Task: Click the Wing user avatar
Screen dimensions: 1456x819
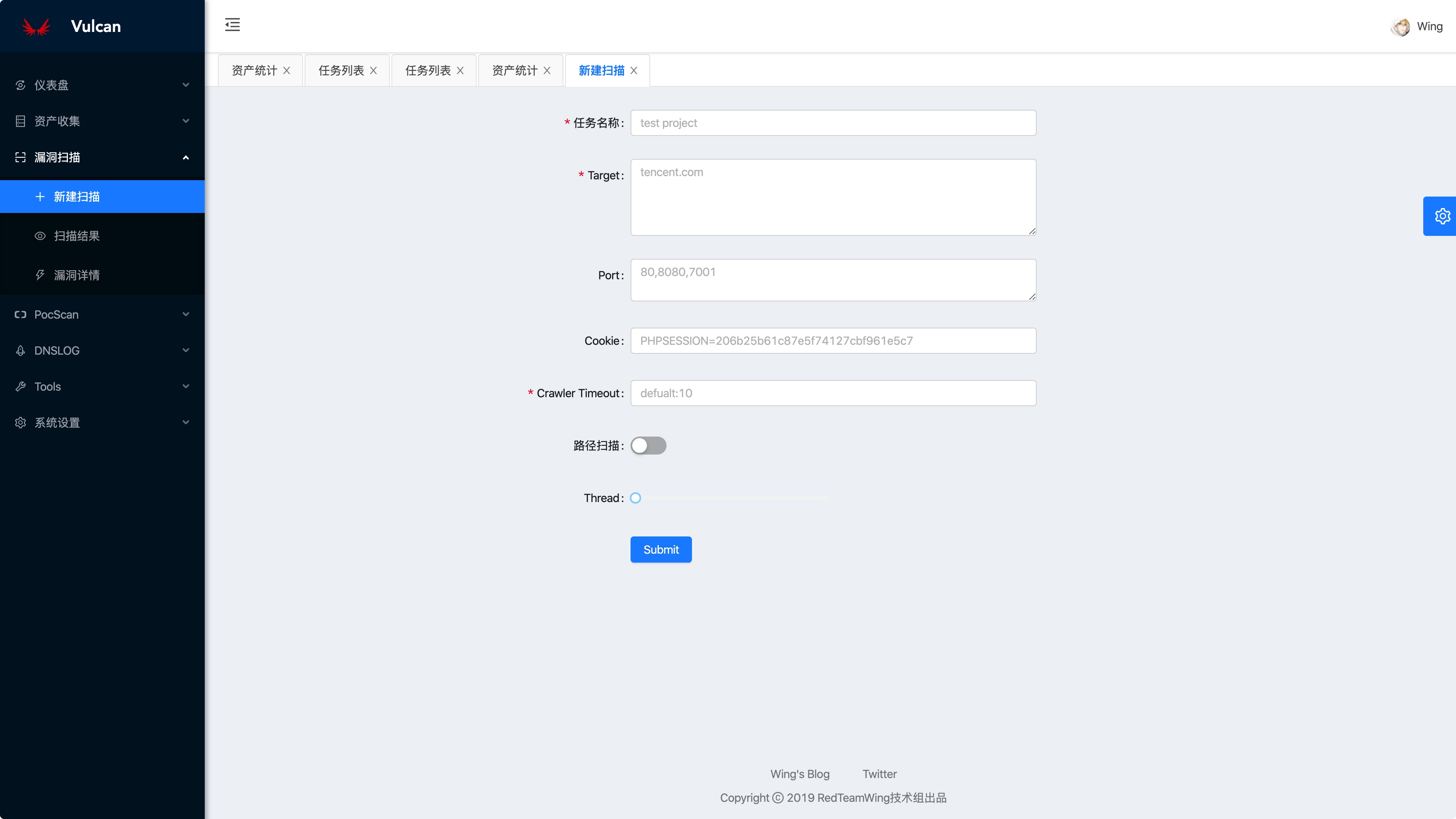Action: pyautogui.click(x=1401, y=27)
